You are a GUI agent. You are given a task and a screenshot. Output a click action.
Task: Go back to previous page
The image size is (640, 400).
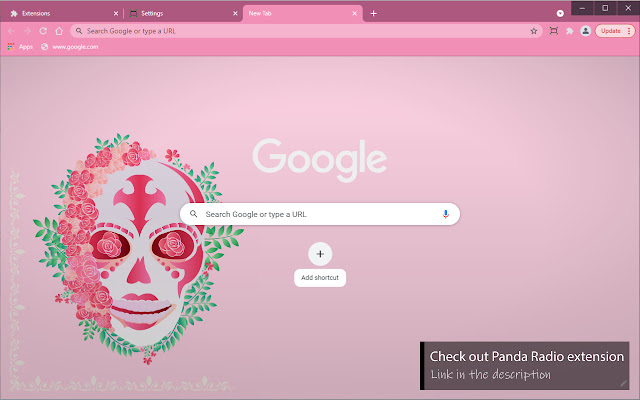[x=11, y=31]
